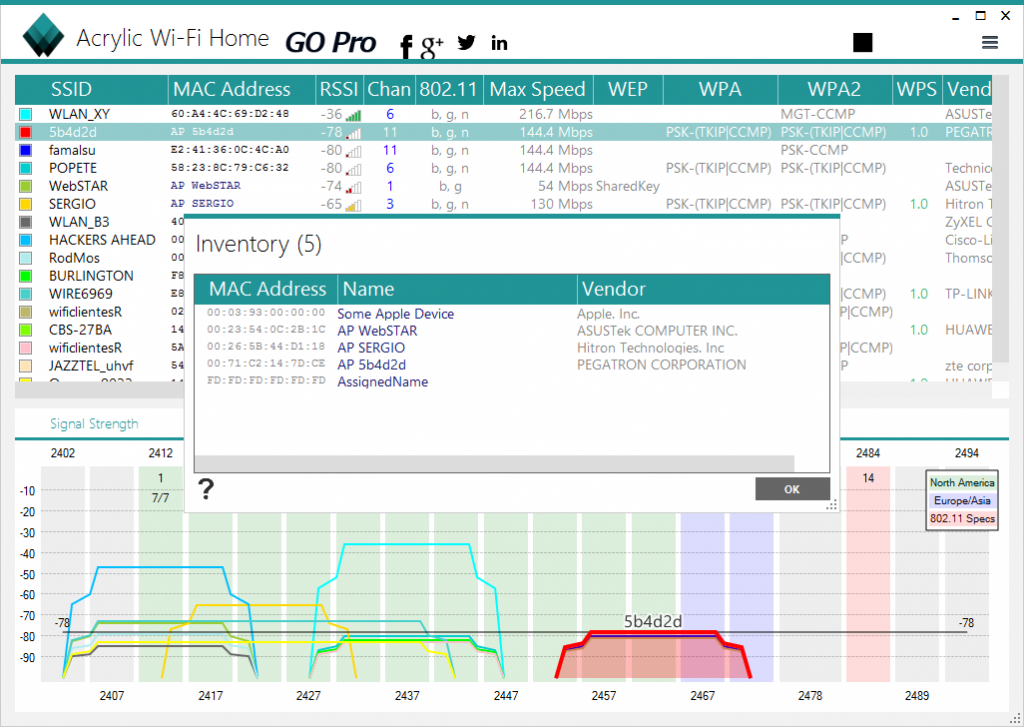Click OK in the Inventory dialog
The image size is (1024, 727).
click(x=792, y=489)
